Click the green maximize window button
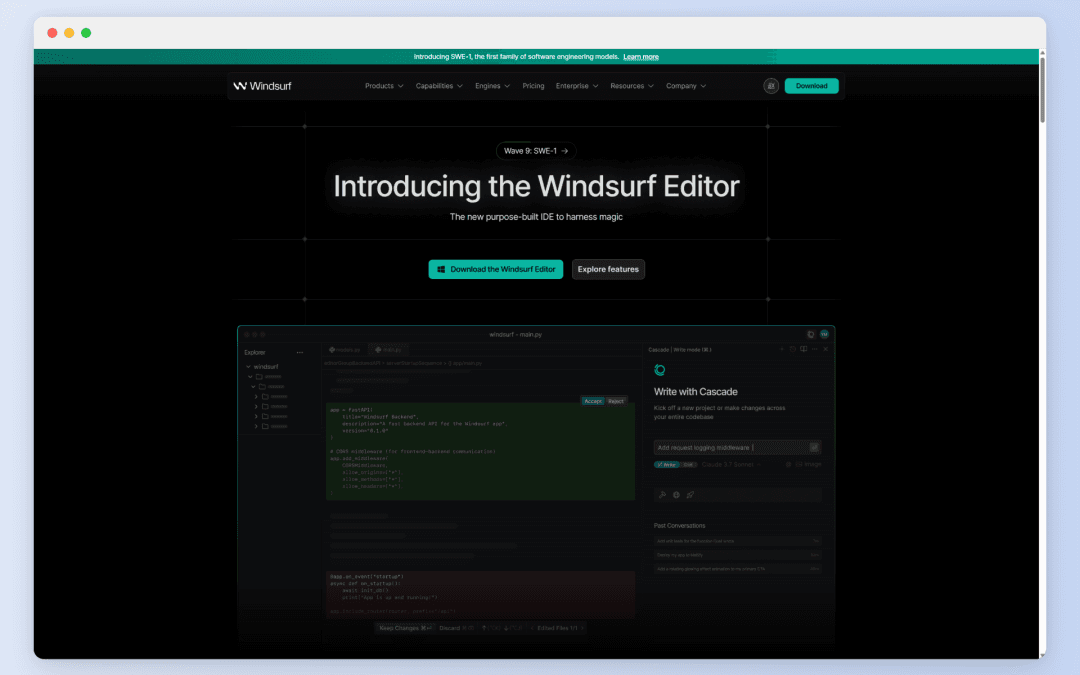The image size is (1080, 675). [86, 33]
